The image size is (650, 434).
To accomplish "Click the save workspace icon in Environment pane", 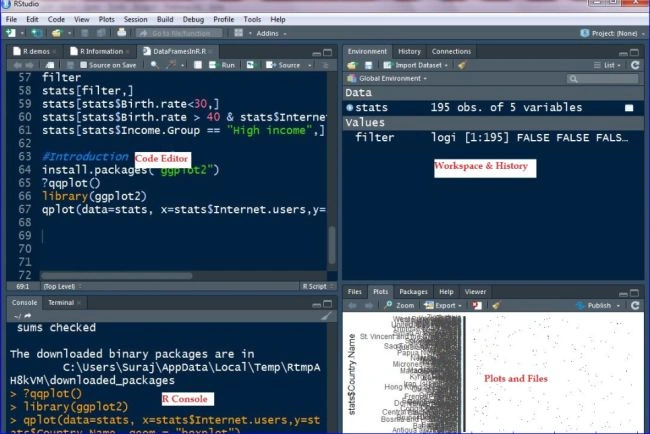I will click(368, 65).
